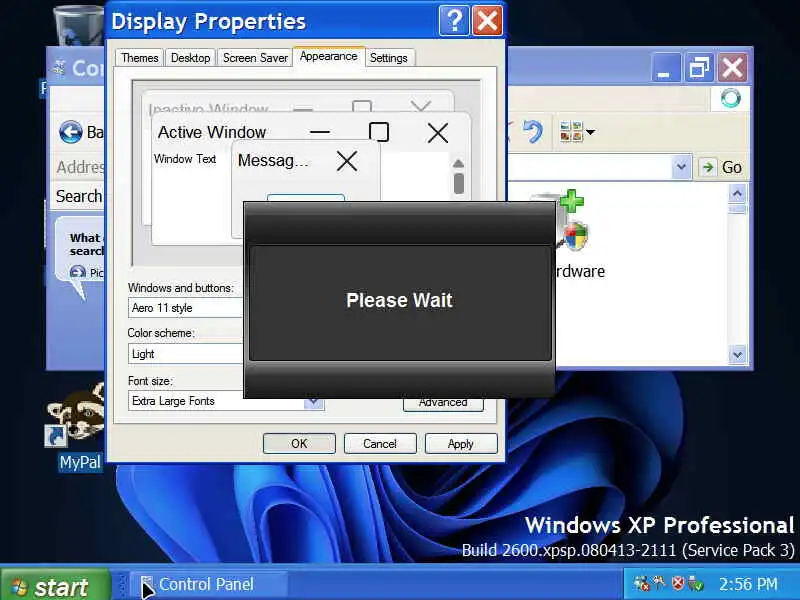Click the Advanced button
Image resolution: width=800 pixels, height=600 pixels.
pyautogui.click(x=443, y=403)
